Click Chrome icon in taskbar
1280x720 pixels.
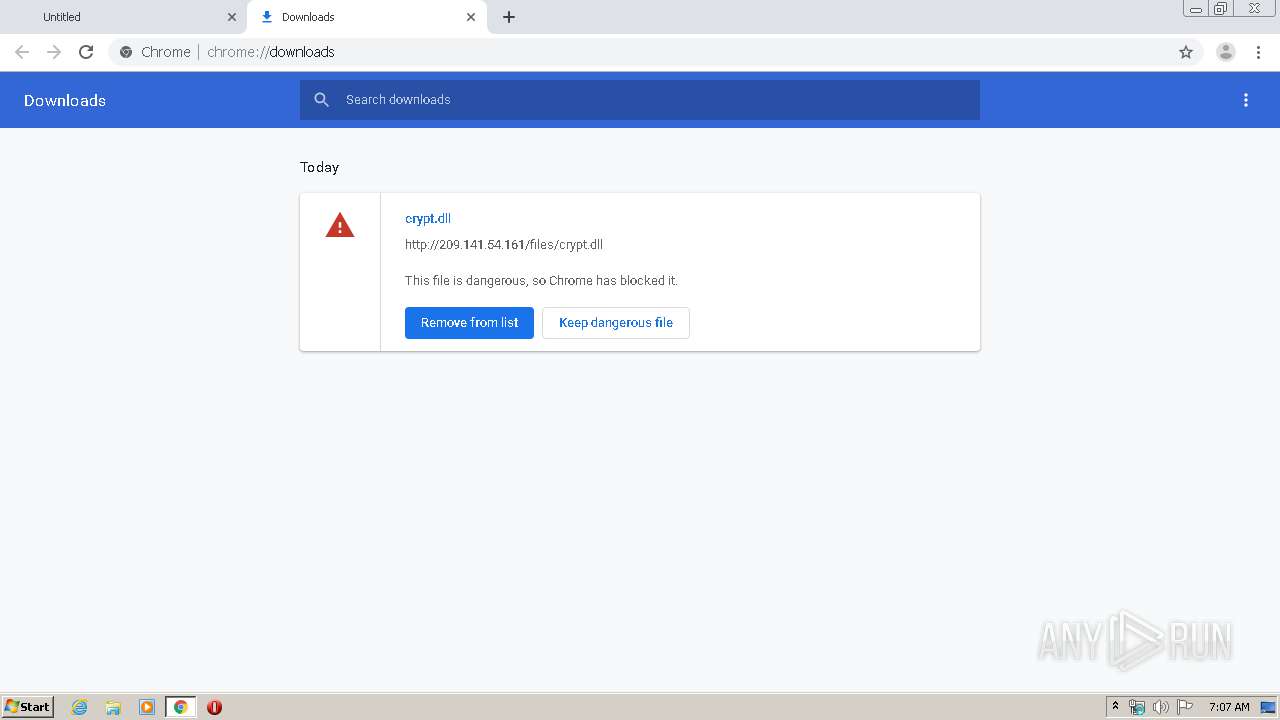180,707
